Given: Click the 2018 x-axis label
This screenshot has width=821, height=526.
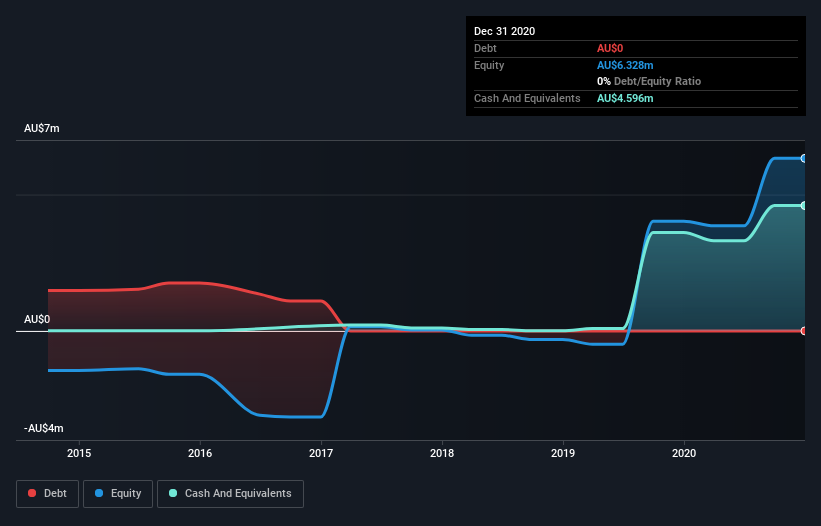Looking at the screenshot, I should tap(442, 453).
